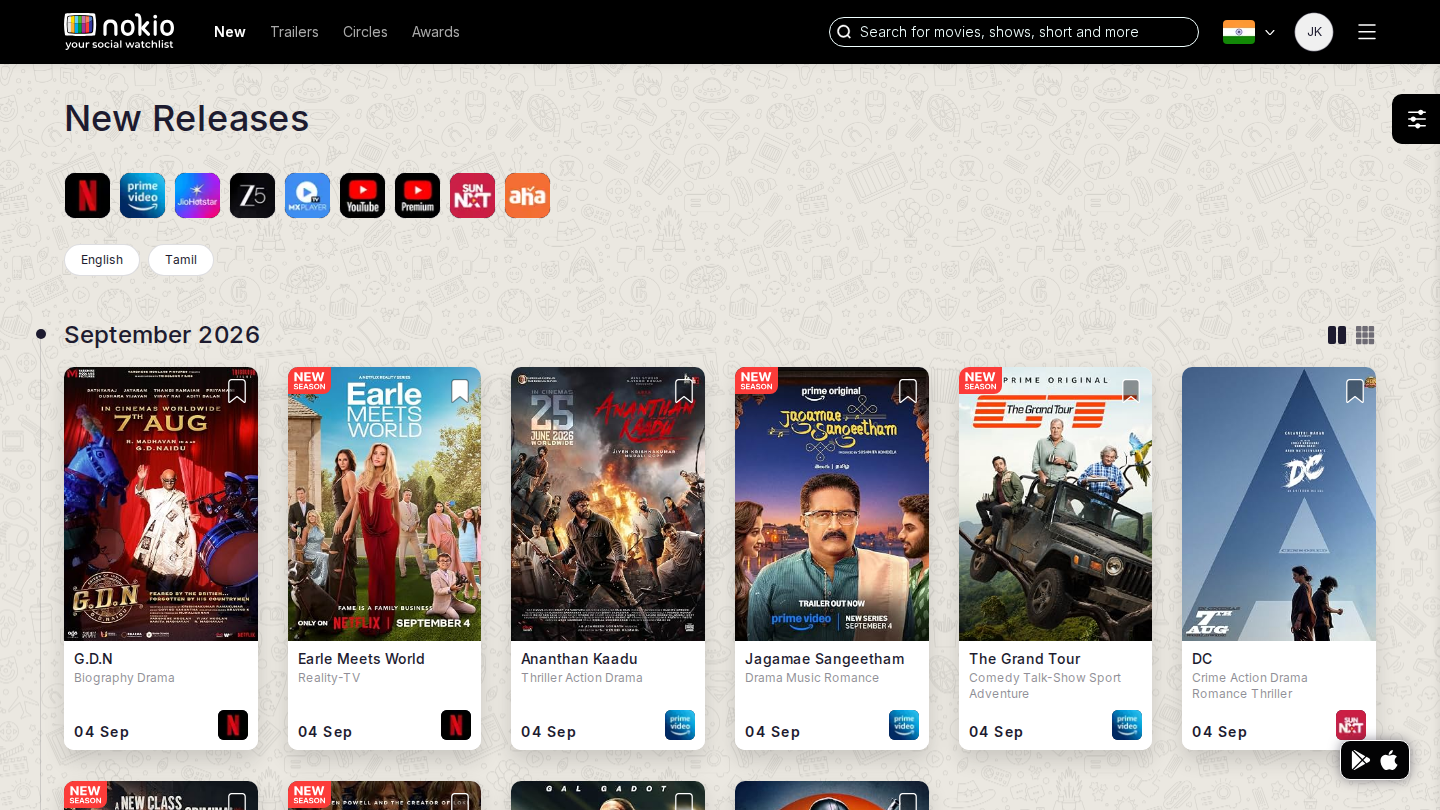The height and width of the screenshot is (810, 1440).
Task: Toggle the English language filter
Action: [x=102, y=260]
